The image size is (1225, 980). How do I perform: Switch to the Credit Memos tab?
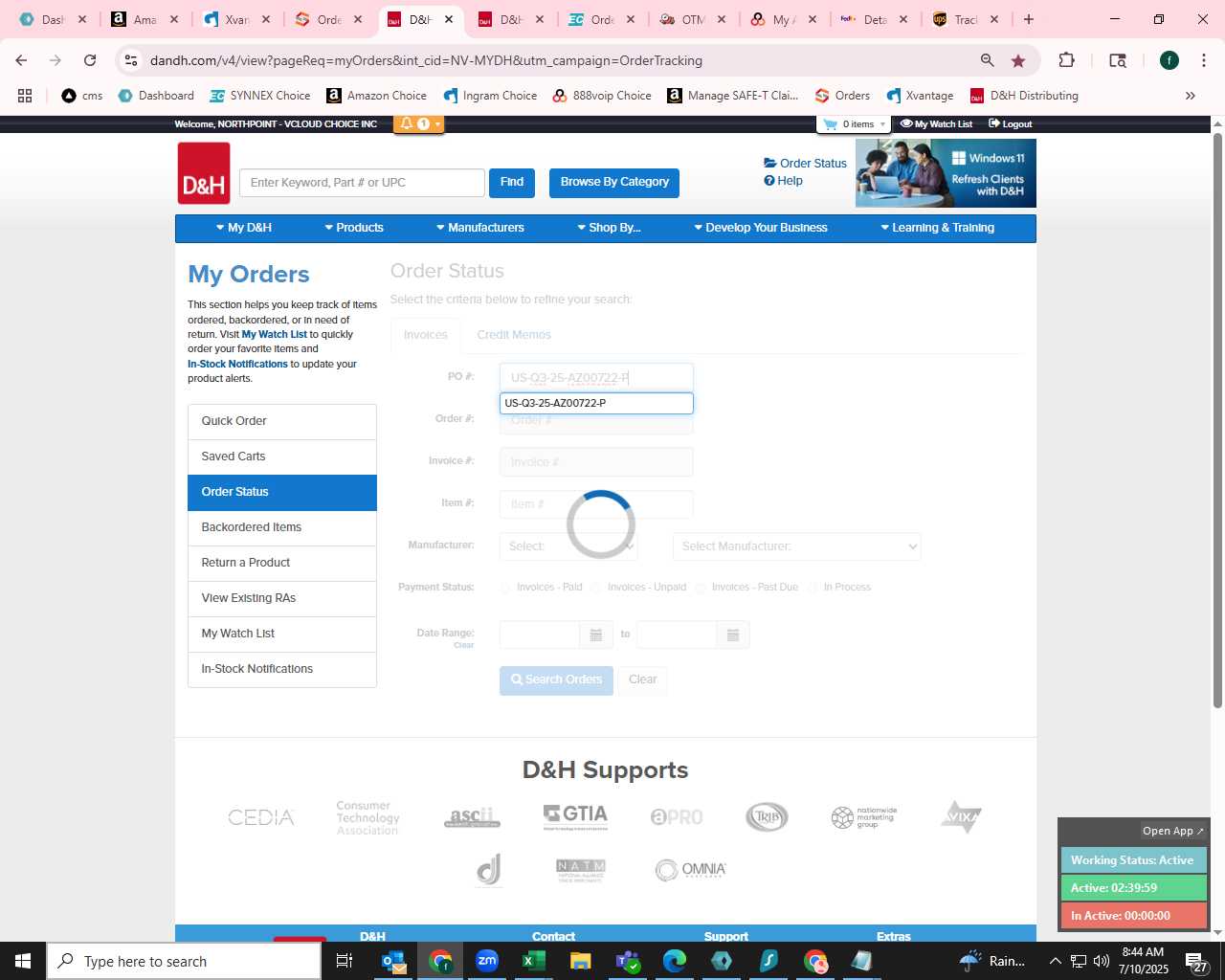click(514, 335)
